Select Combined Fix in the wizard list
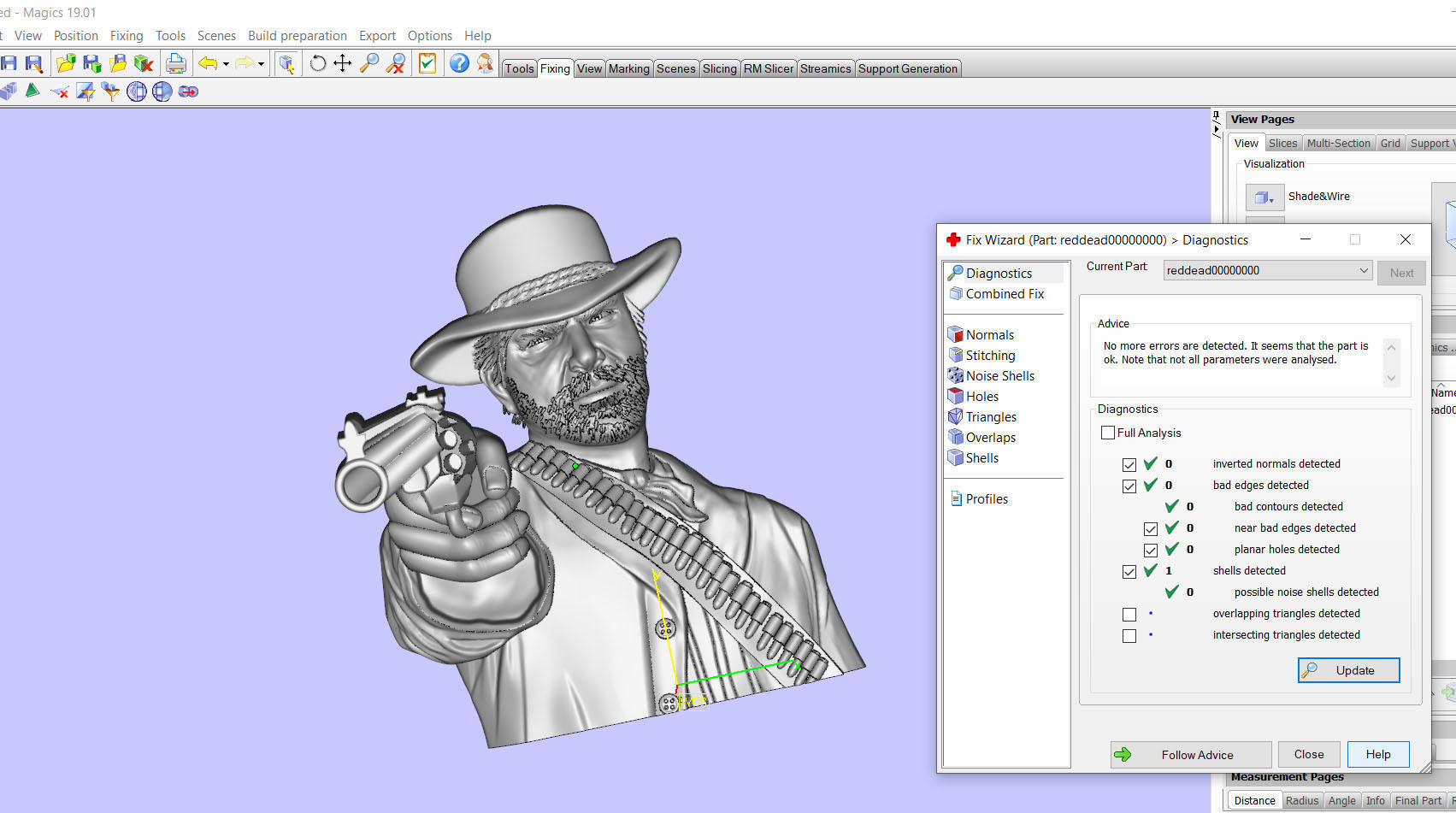 click(x=1005, y=293)
